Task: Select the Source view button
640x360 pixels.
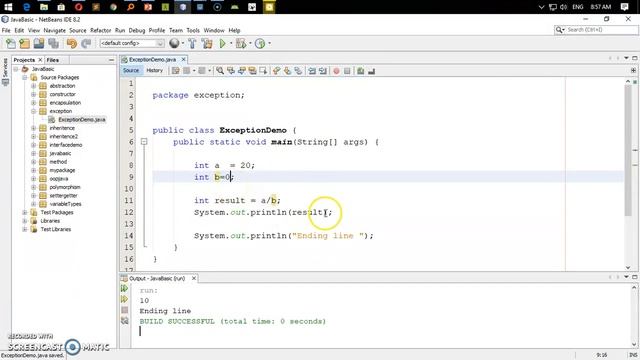Action: [x=131, y=71]
